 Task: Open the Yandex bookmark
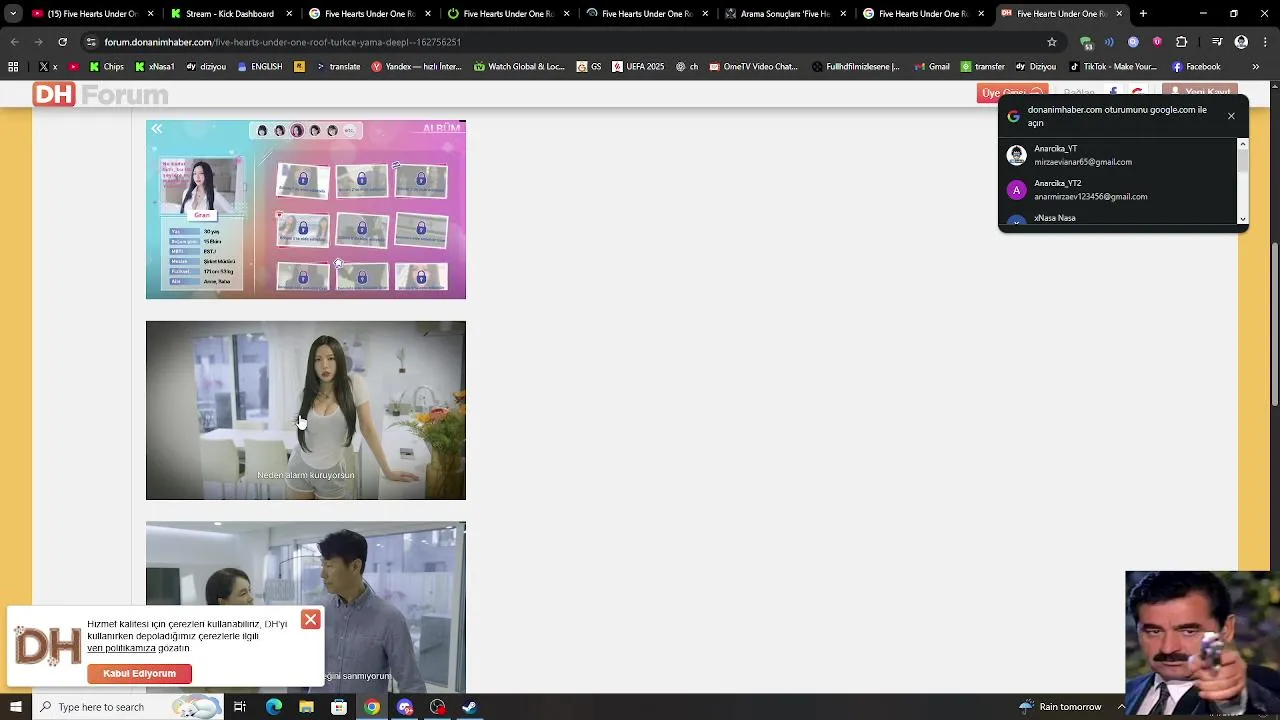coord(416,67)
